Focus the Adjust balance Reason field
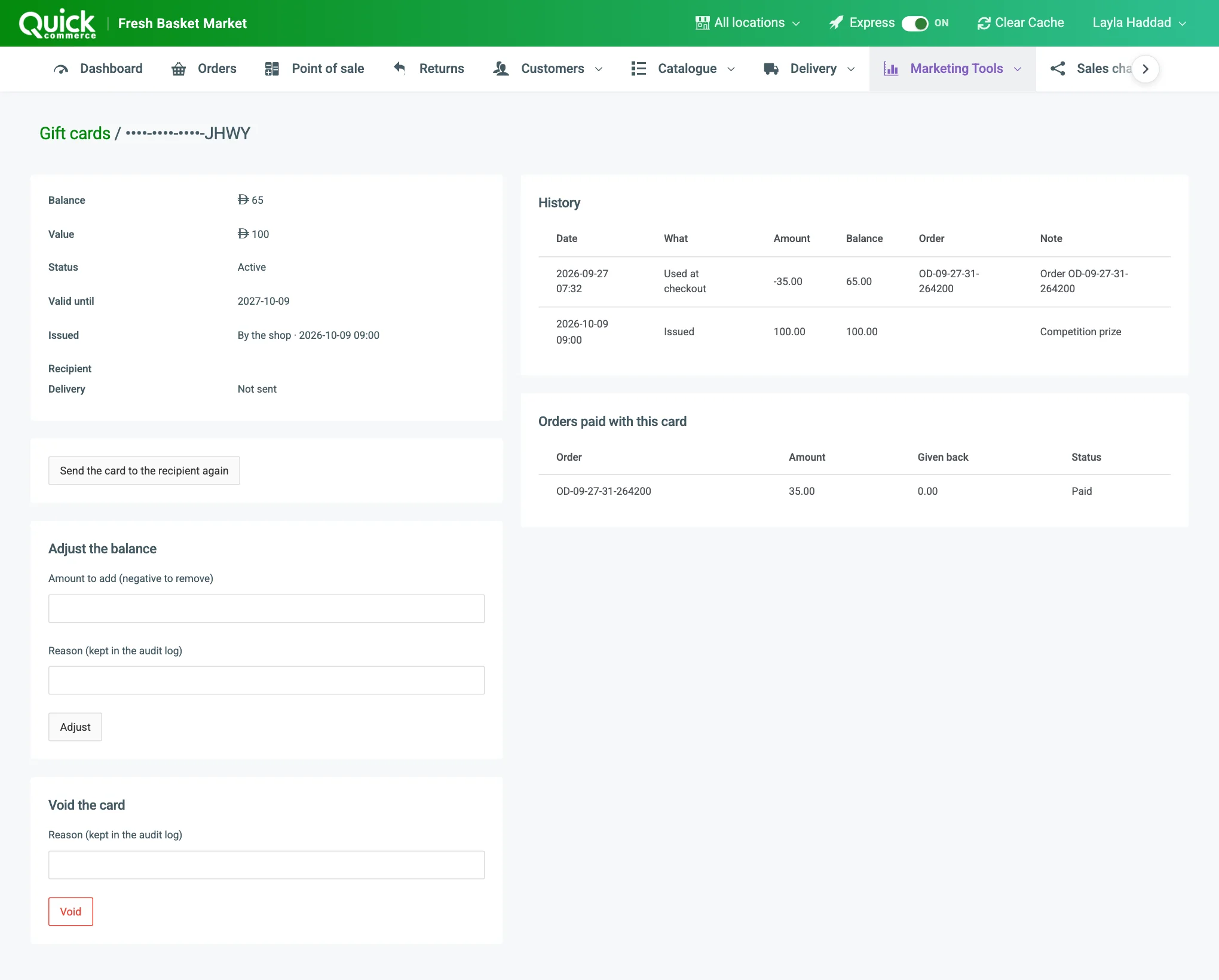 click(267, 680)
